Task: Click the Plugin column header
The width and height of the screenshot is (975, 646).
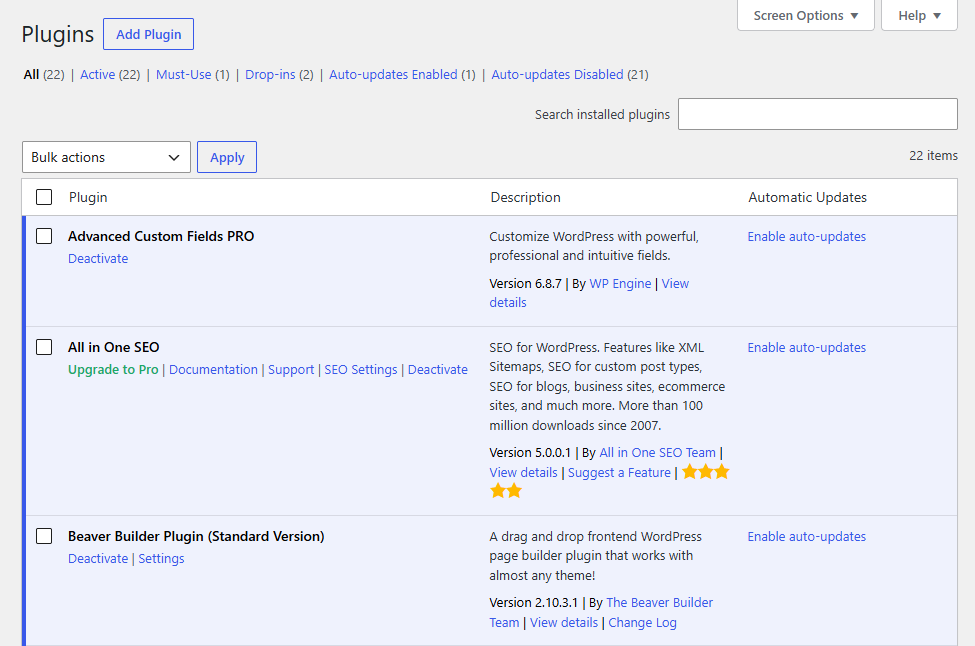Action: pyautogui.click(x=88, y=197)
